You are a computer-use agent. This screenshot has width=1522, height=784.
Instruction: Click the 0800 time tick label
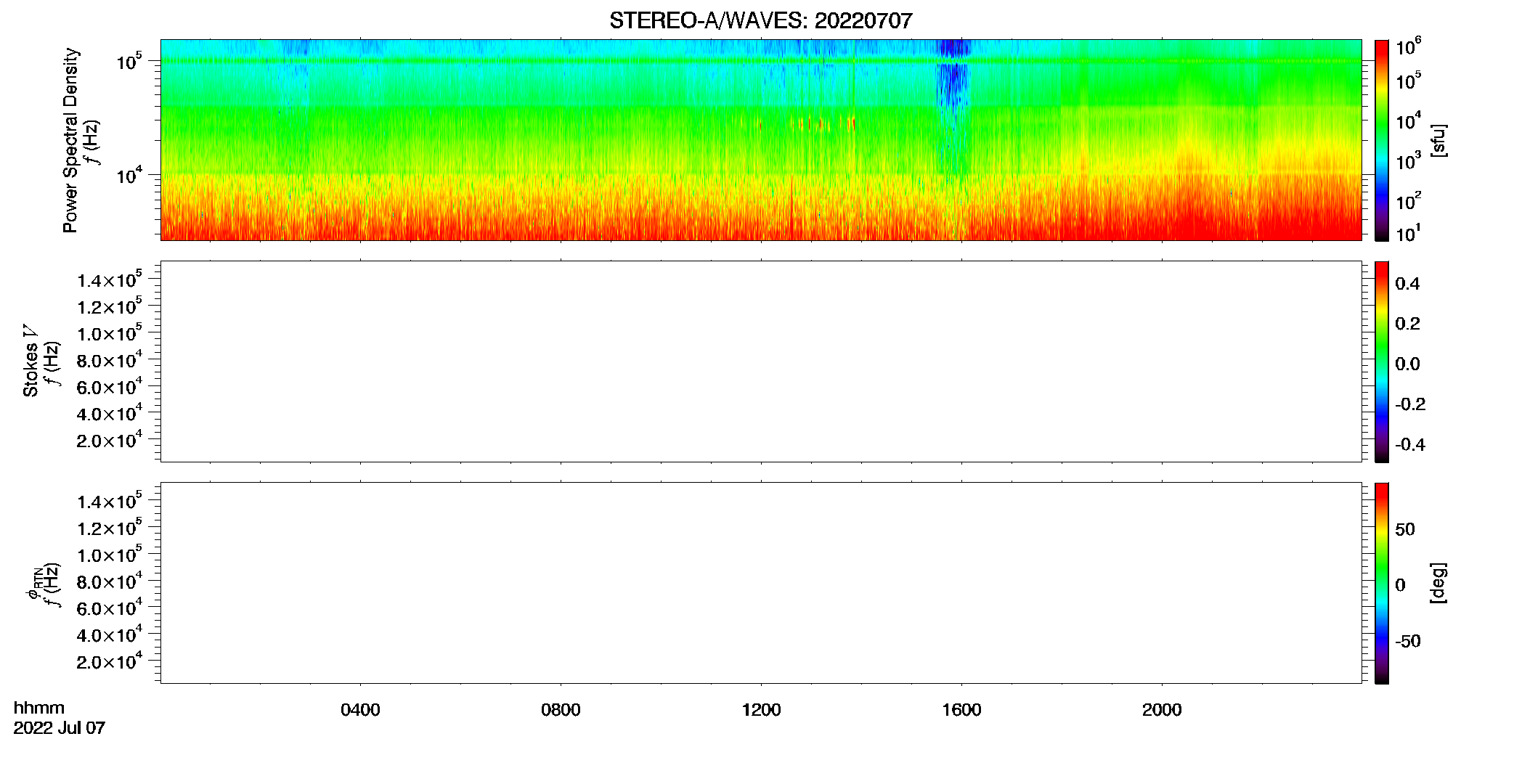tap(561, 710)
